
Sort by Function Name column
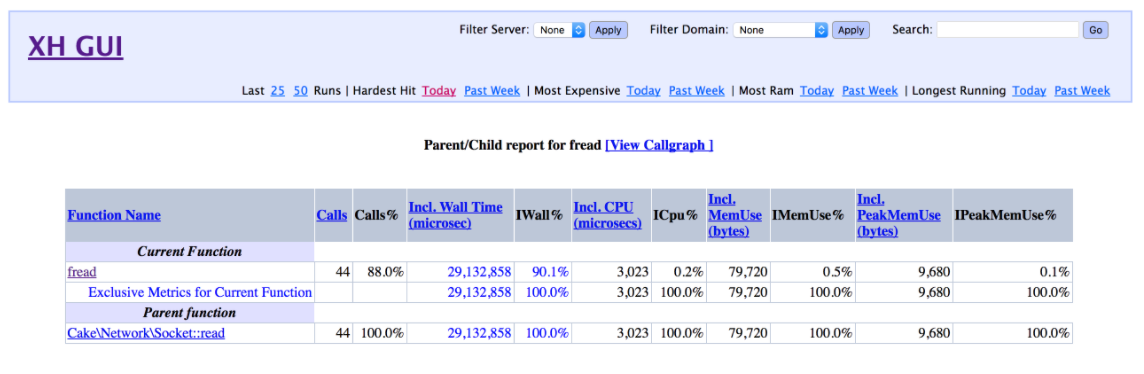tap(114, 215)
